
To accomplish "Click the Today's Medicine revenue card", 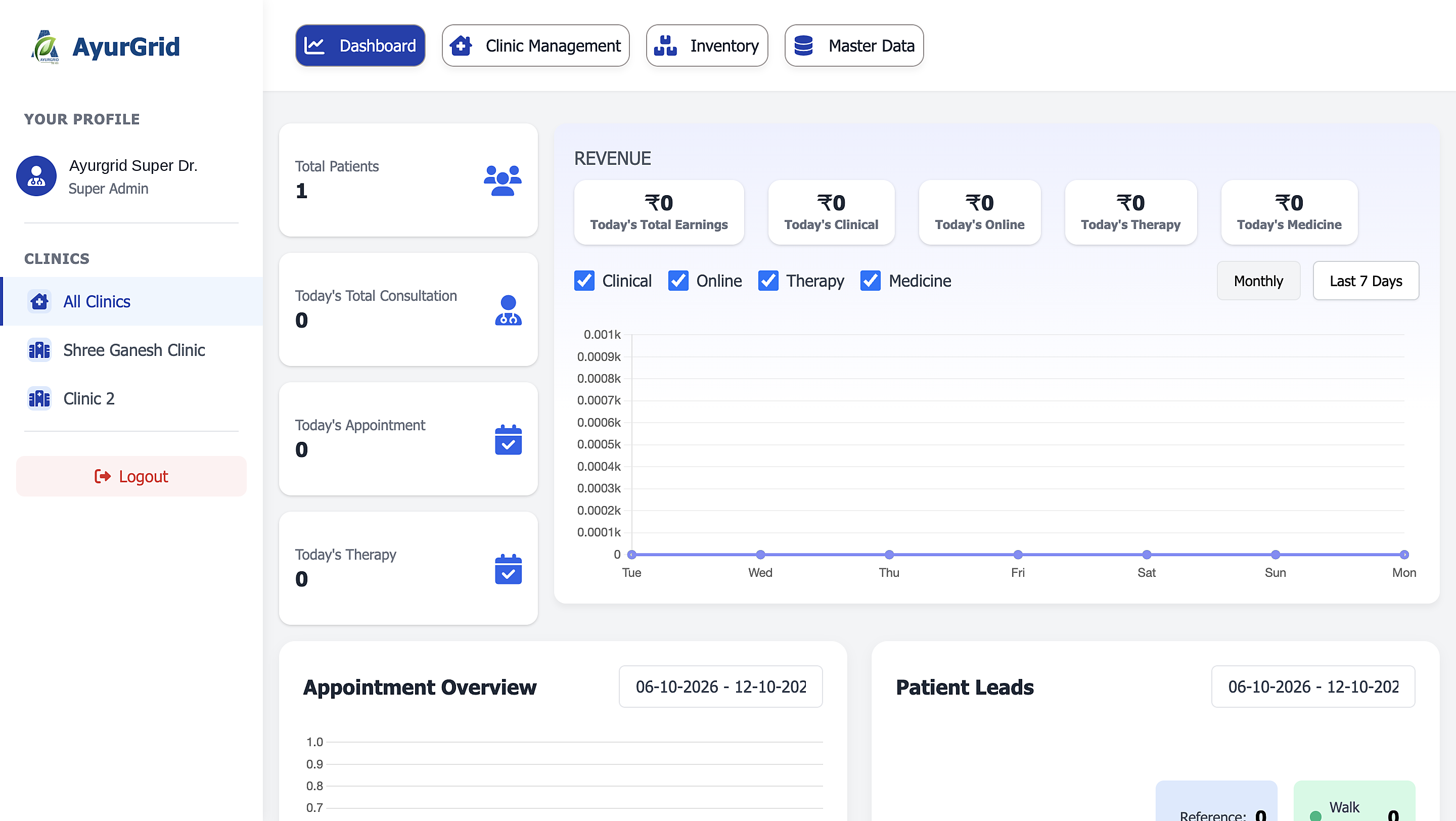I will point(1289,212).
